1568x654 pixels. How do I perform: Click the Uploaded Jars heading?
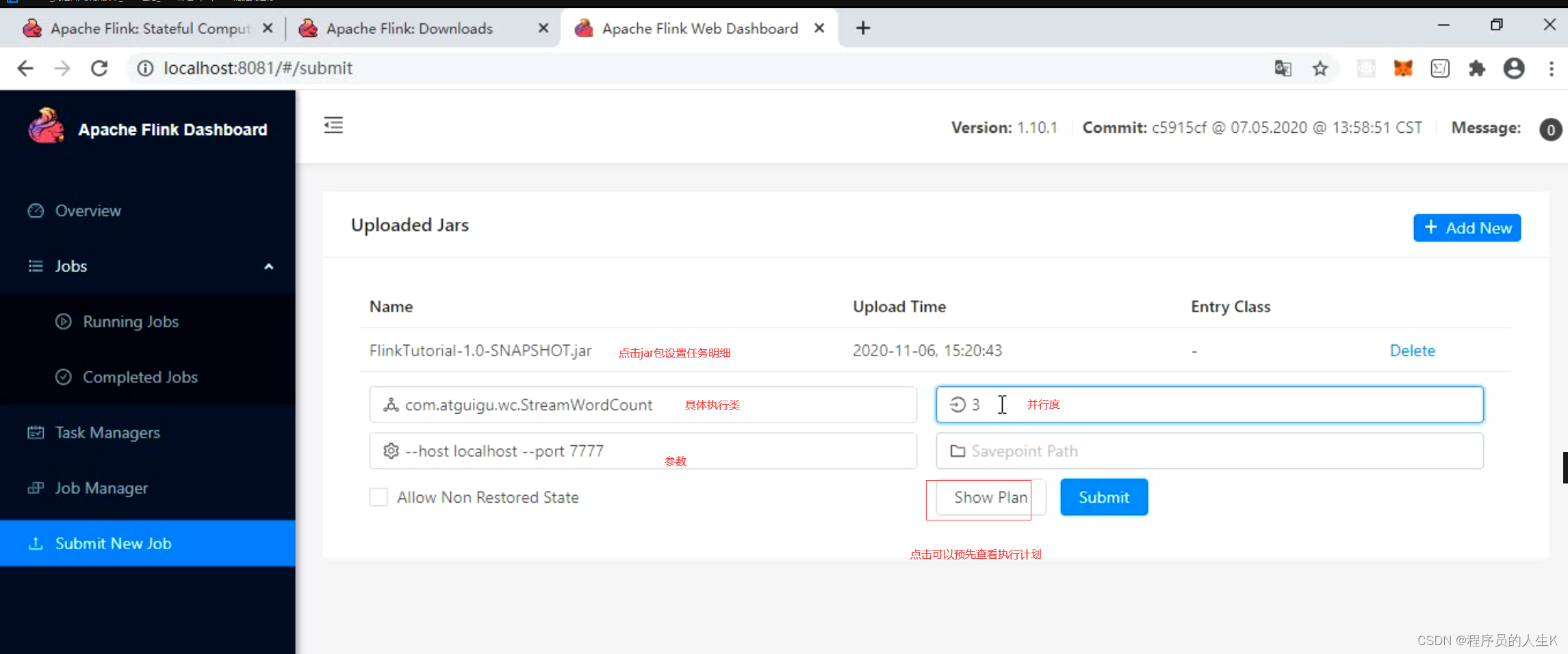click(410, 225)
